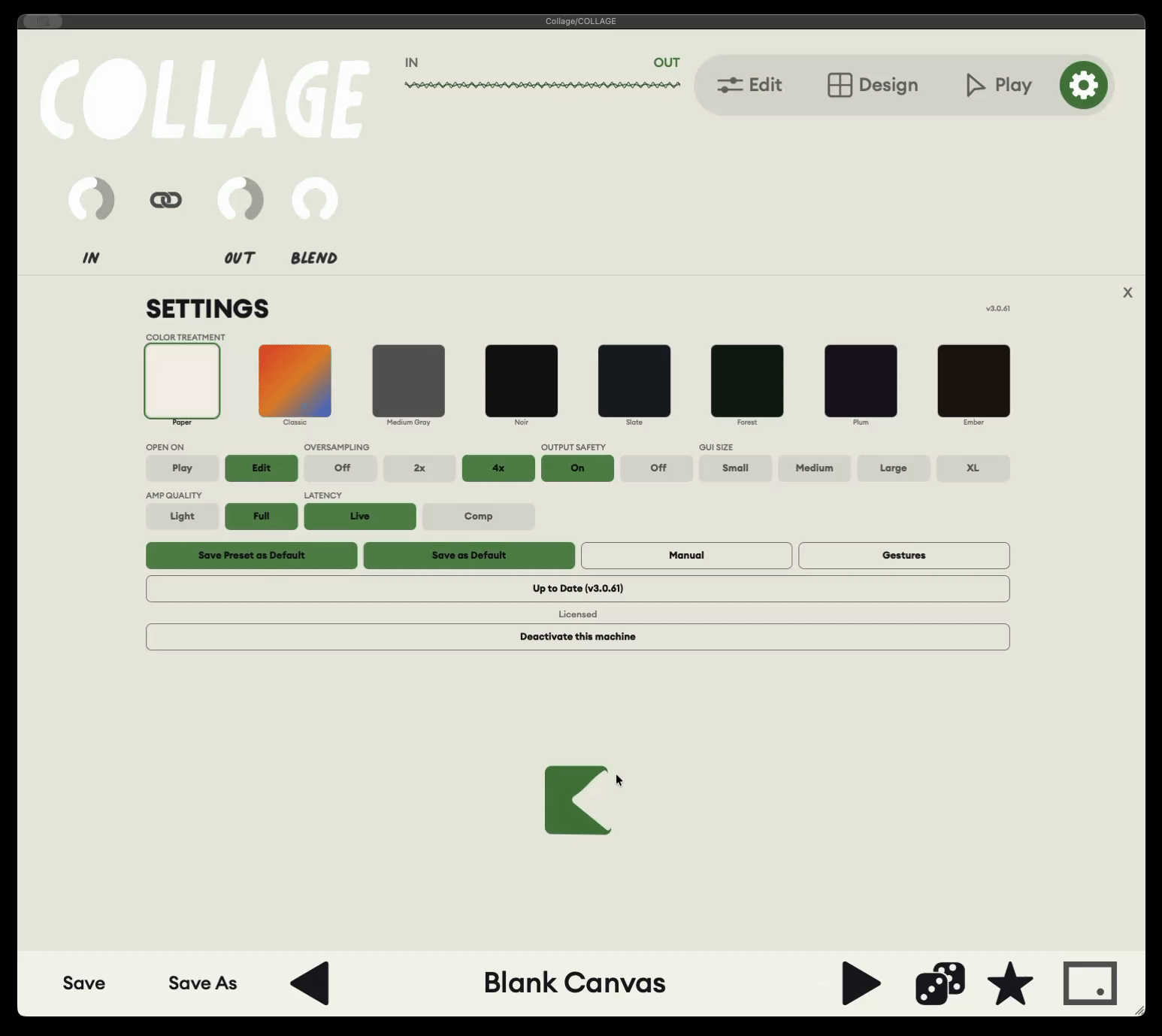Click Save Preset as Default
This screenshot has width=1162, height=1036.
tap(251, 556)
